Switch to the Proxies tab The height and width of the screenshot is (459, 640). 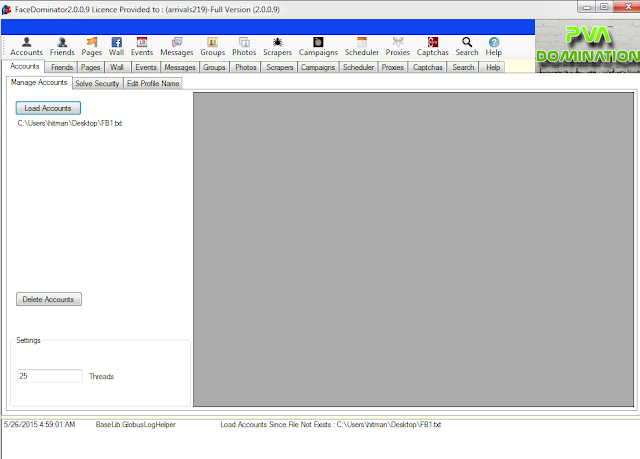[393, 67]
